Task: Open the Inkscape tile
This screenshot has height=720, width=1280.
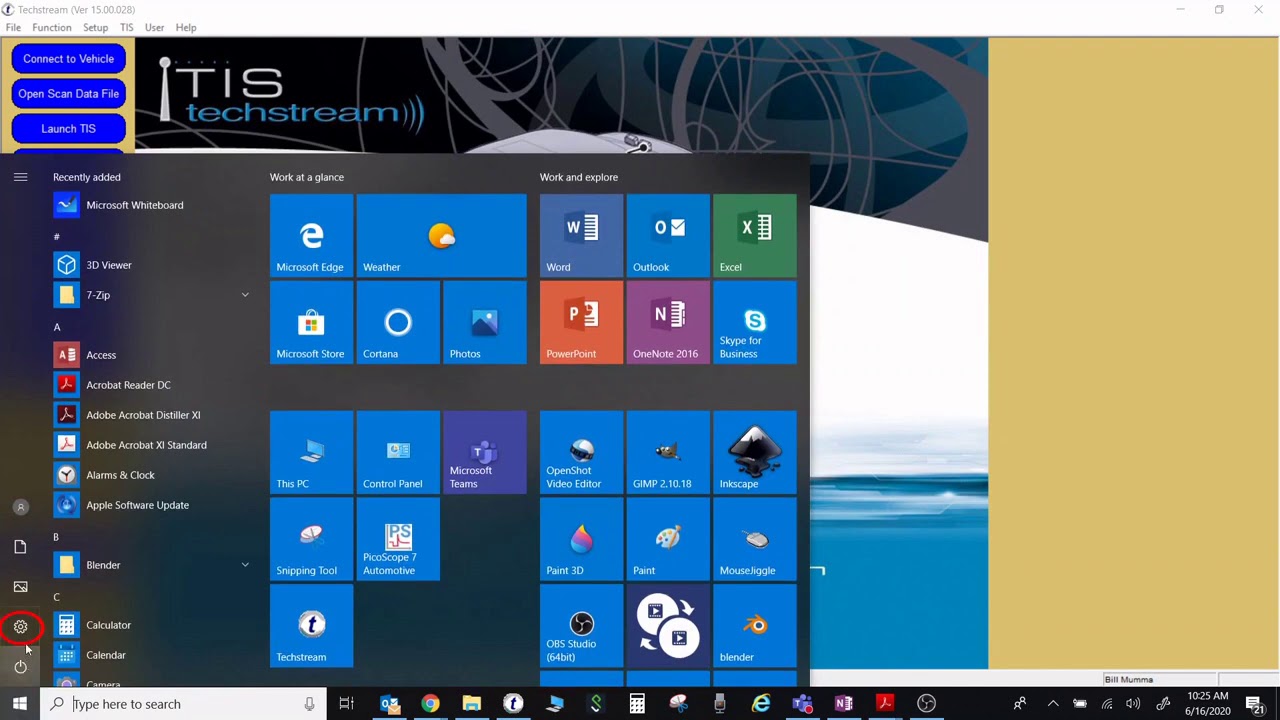Action: 755,452
